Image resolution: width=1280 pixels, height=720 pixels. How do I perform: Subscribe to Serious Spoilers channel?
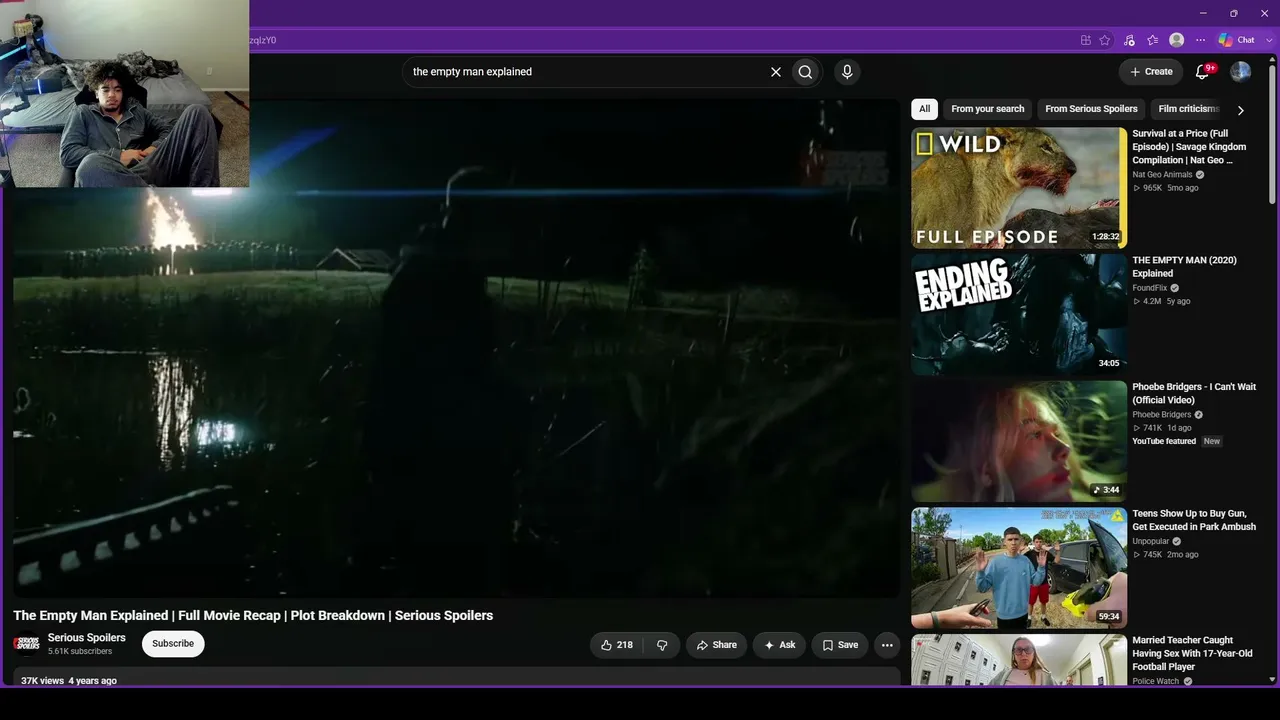click(x=173, y=644)
